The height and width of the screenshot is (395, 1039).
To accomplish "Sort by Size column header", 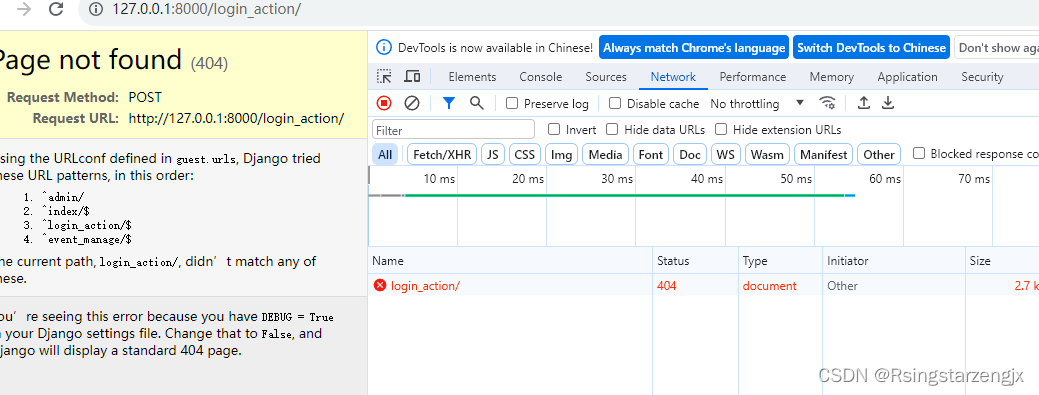I will (1002, 261).
